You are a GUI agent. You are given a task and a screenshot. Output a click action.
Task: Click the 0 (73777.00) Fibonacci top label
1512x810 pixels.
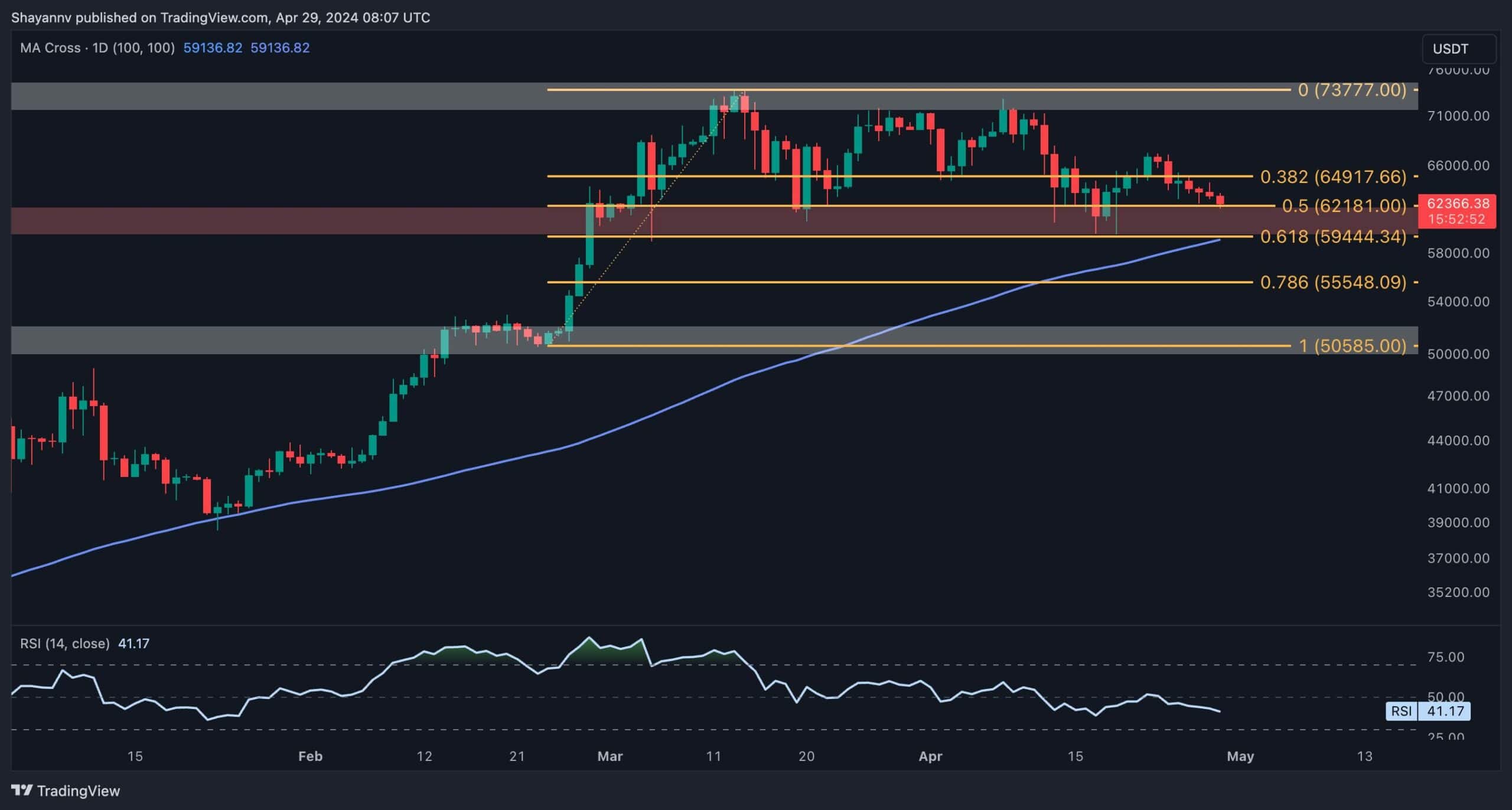click(1351, 90)
